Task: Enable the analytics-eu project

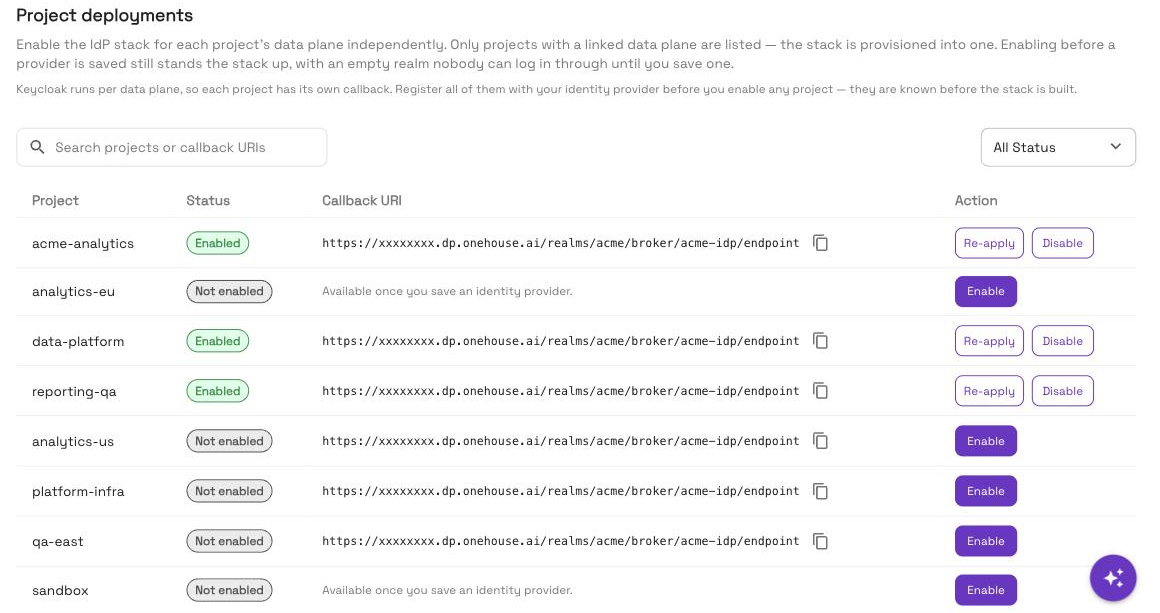Action: (985, 291)
